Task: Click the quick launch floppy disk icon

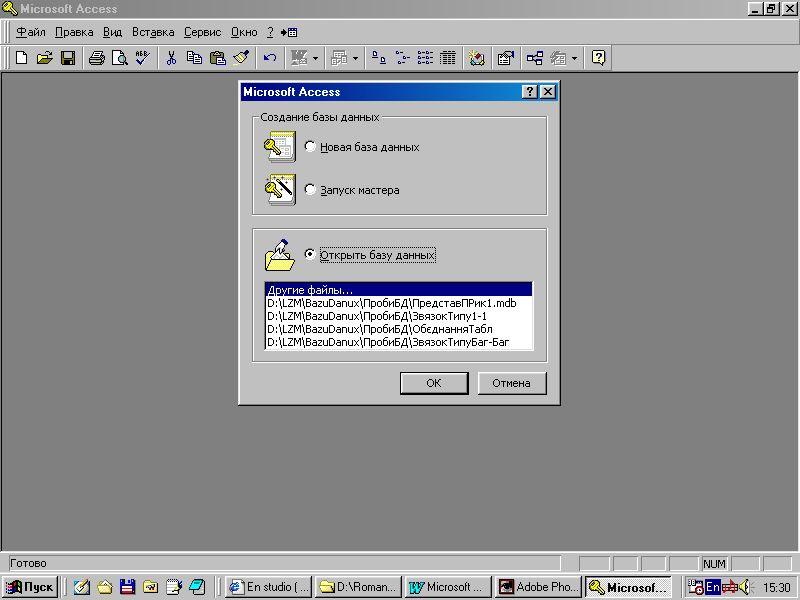Action: (x=128, y=587)
